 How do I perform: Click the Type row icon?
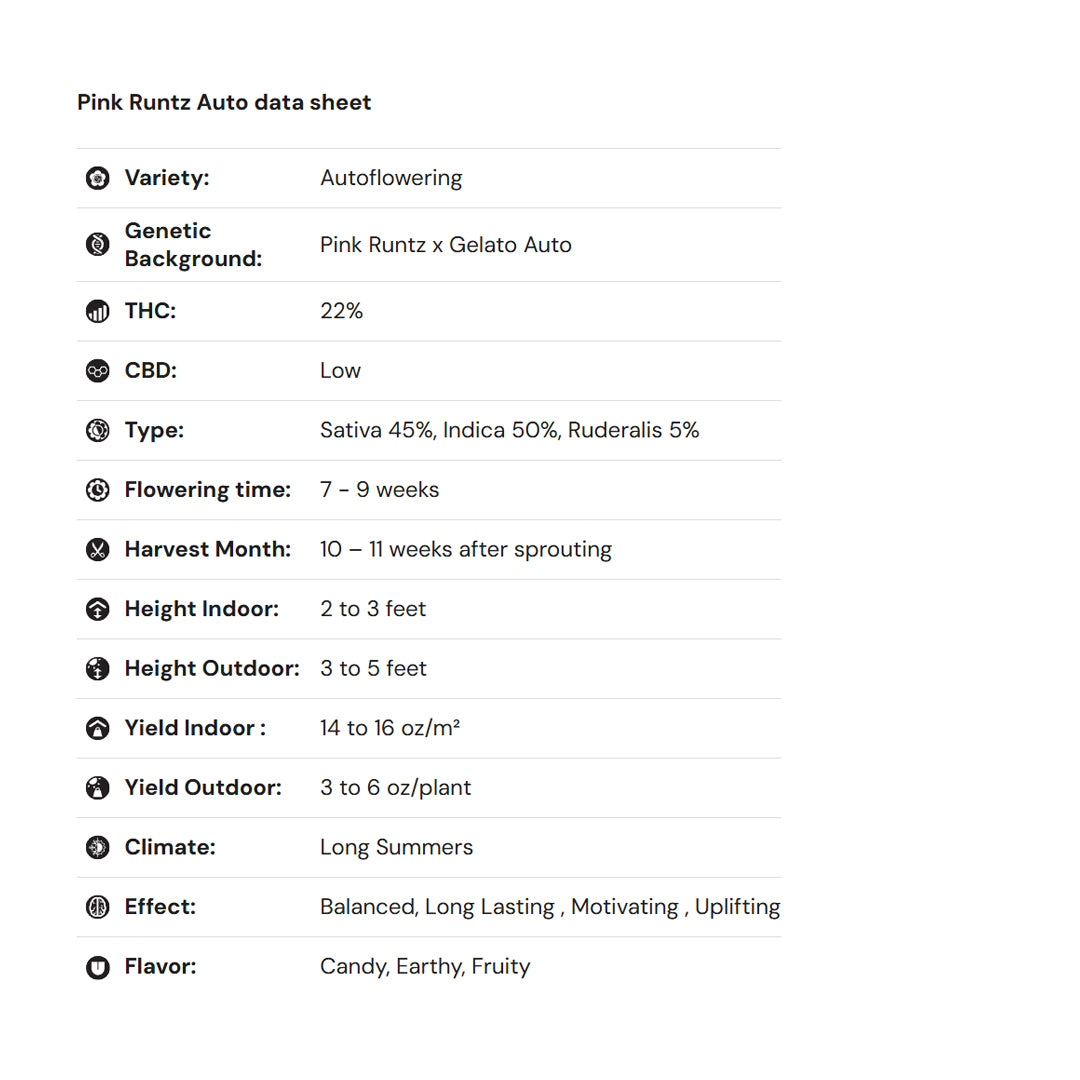97,430
